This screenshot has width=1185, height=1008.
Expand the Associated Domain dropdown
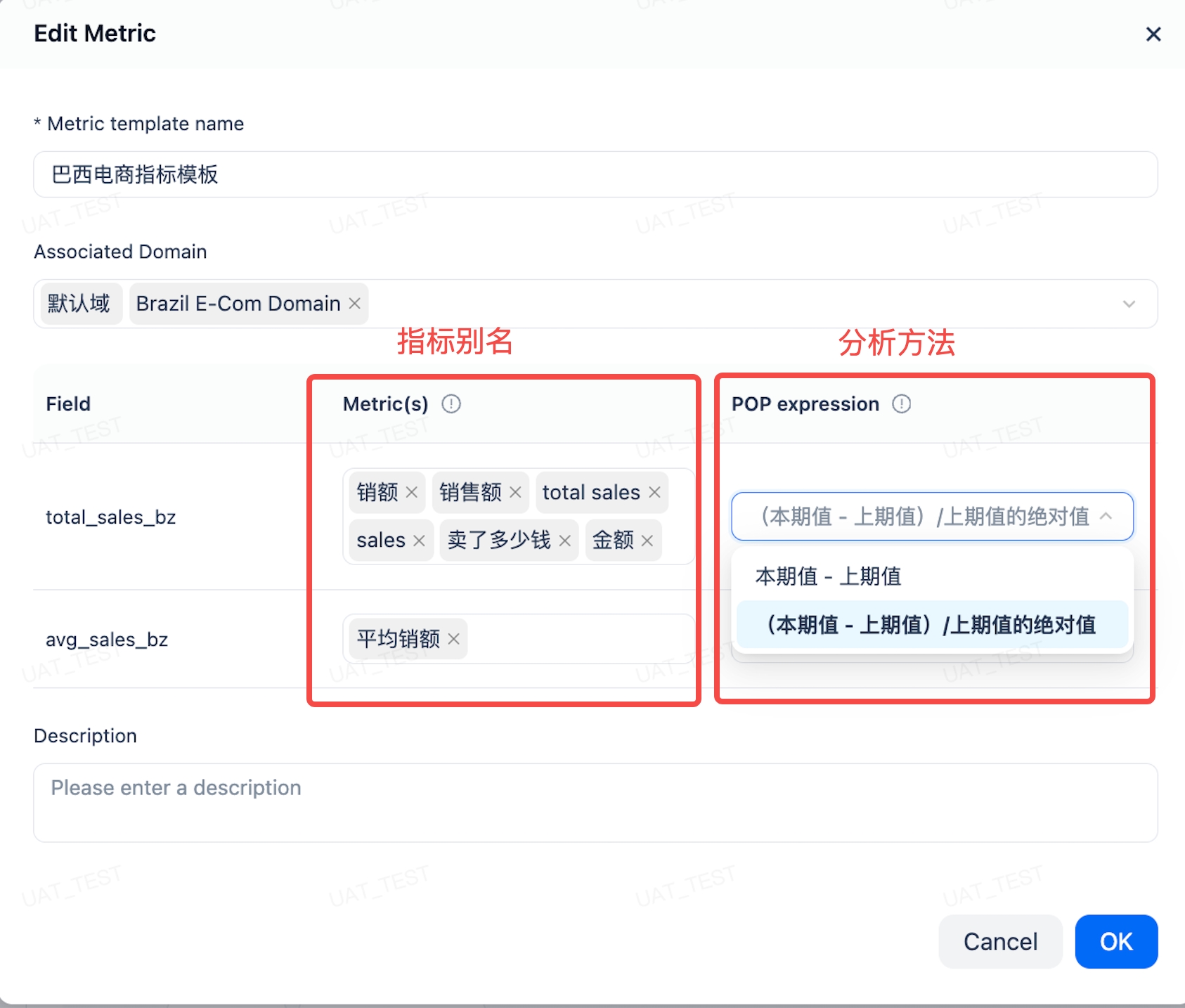point(1129,304)
